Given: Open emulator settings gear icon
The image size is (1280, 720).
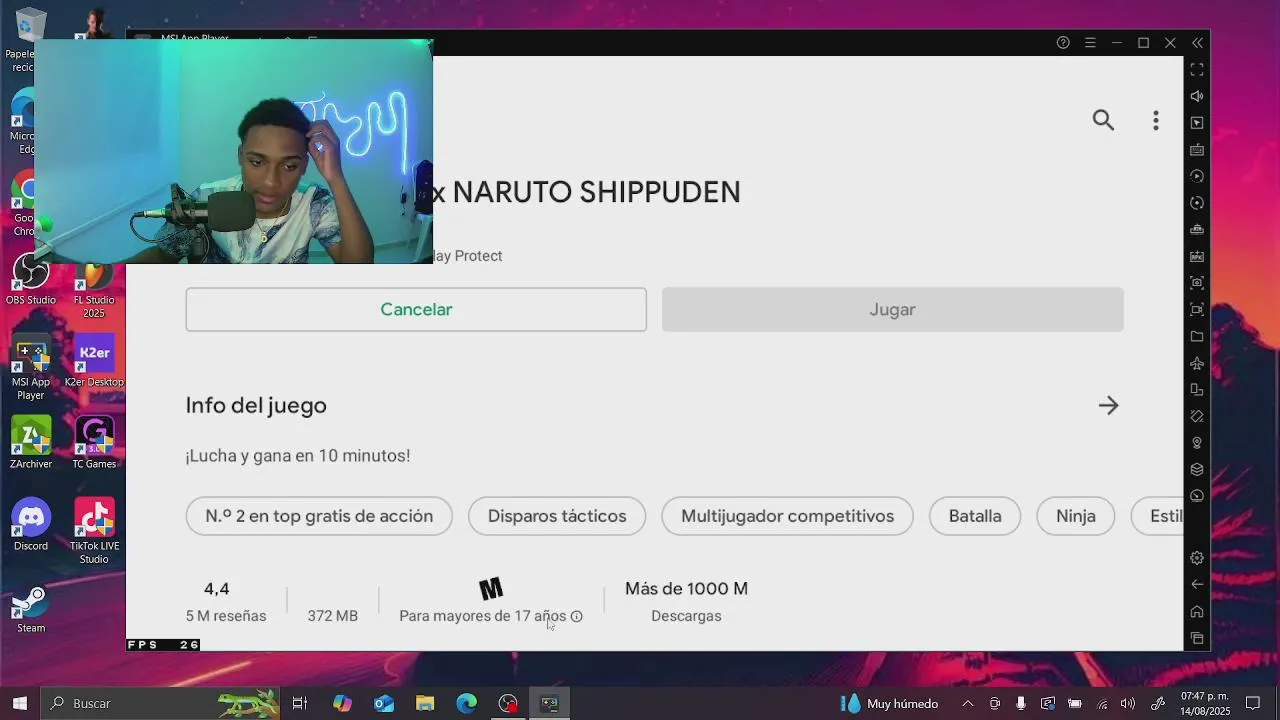Looking at the screenshot, I should (1197, 558).
